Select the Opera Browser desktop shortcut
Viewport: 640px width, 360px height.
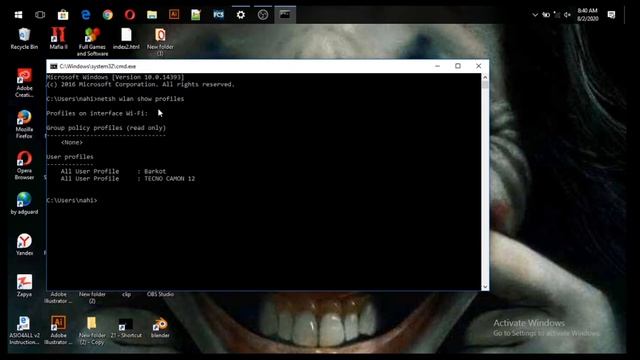click(24, 165)
